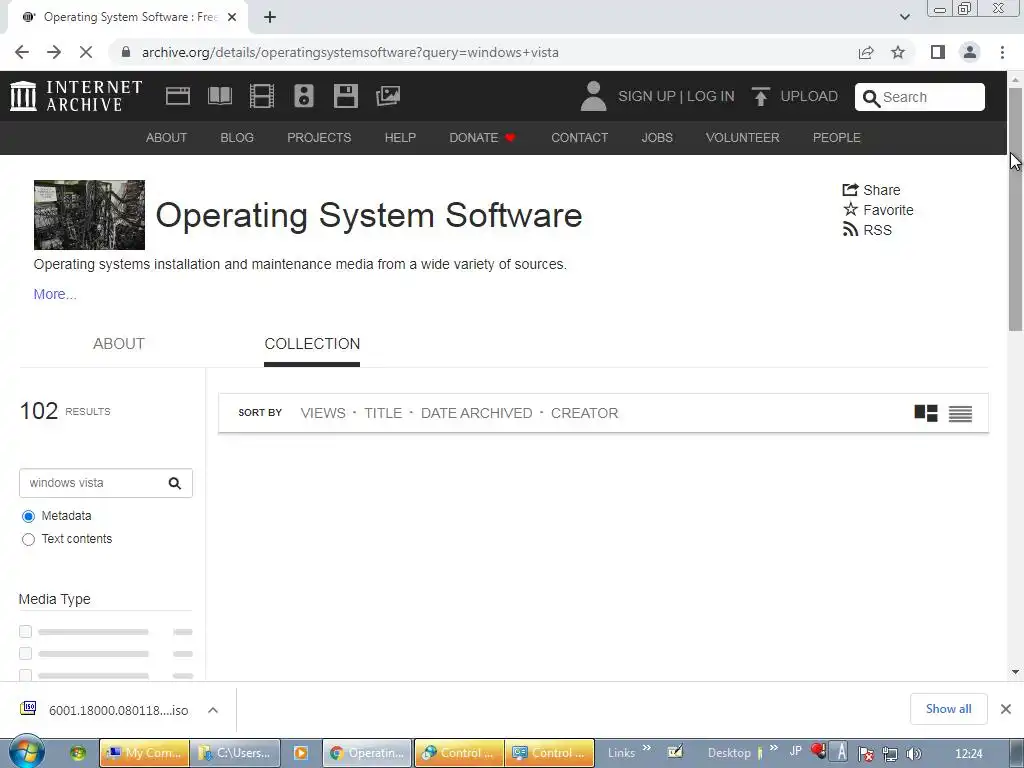This screenshot has width=1024, height=768.
Task: Expand the Links toolbar chevron
Action: [x=647, y=748]
